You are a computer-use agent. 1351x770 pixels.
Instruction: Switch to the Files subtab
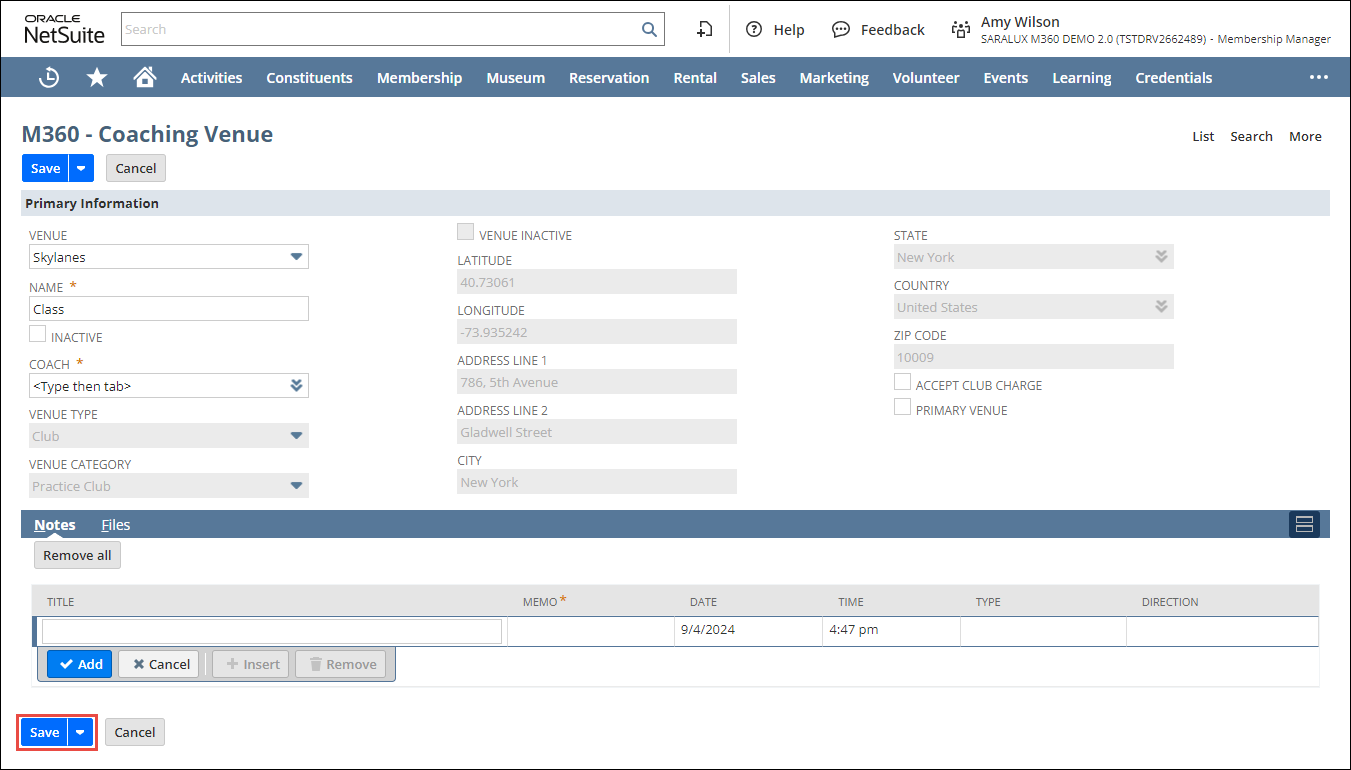(x=115, y=525)
